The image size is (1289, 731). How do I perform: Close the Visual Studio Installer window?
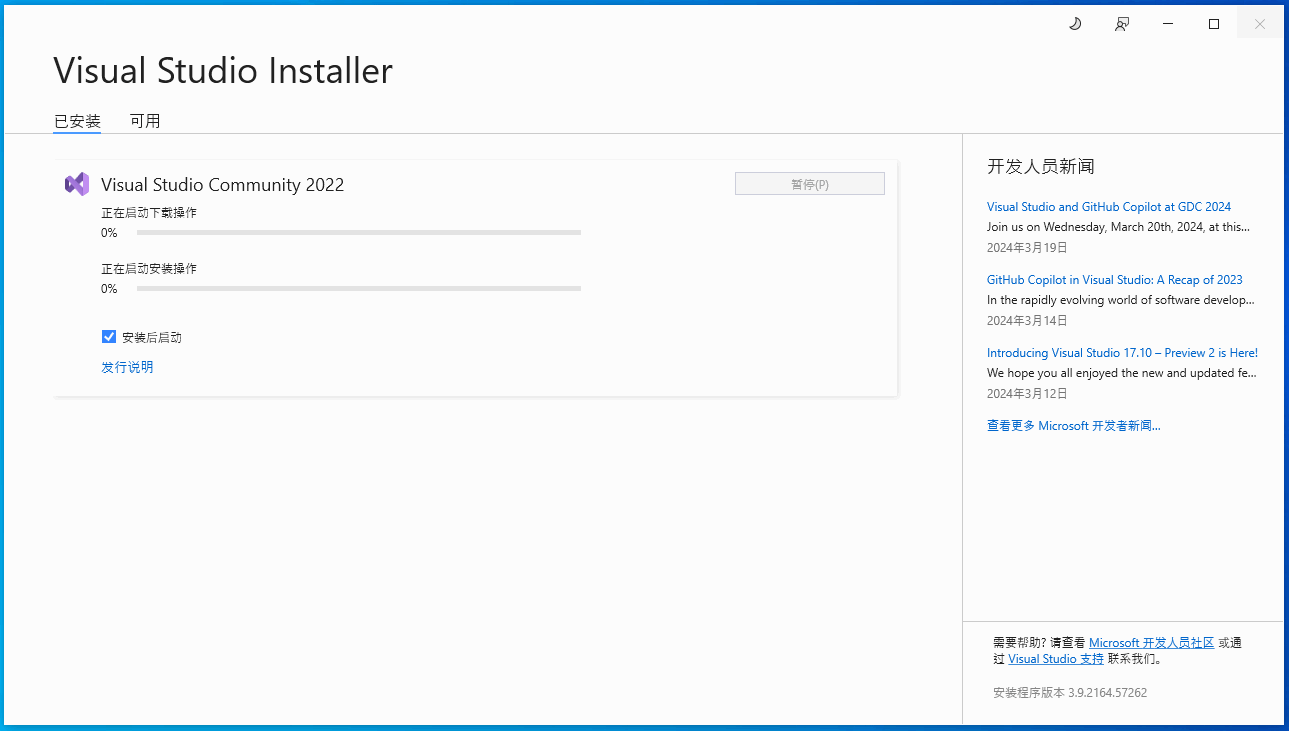coord(1260,24)
